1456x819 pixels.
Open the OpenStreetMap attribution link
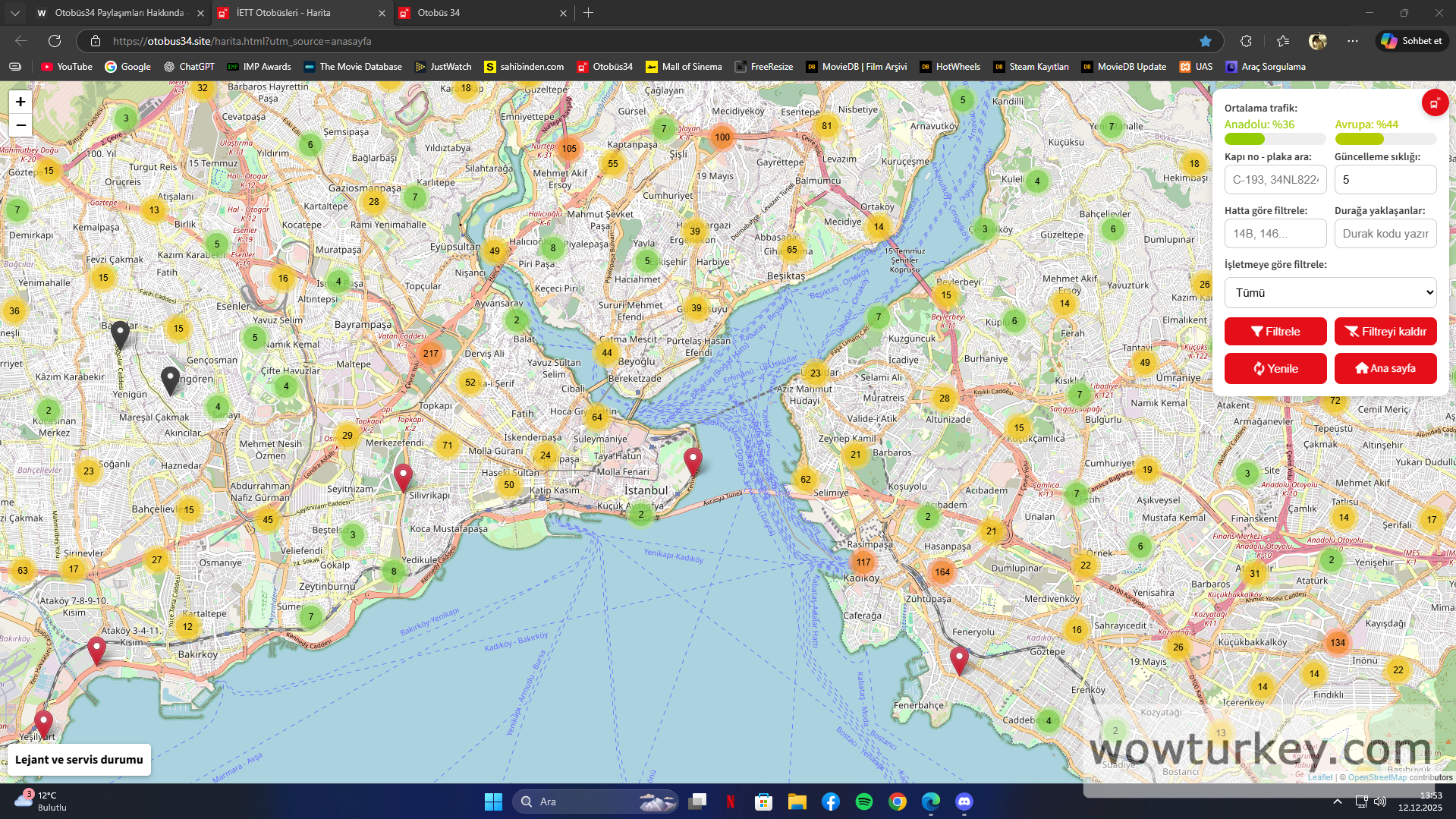(x=1376, y=776)
